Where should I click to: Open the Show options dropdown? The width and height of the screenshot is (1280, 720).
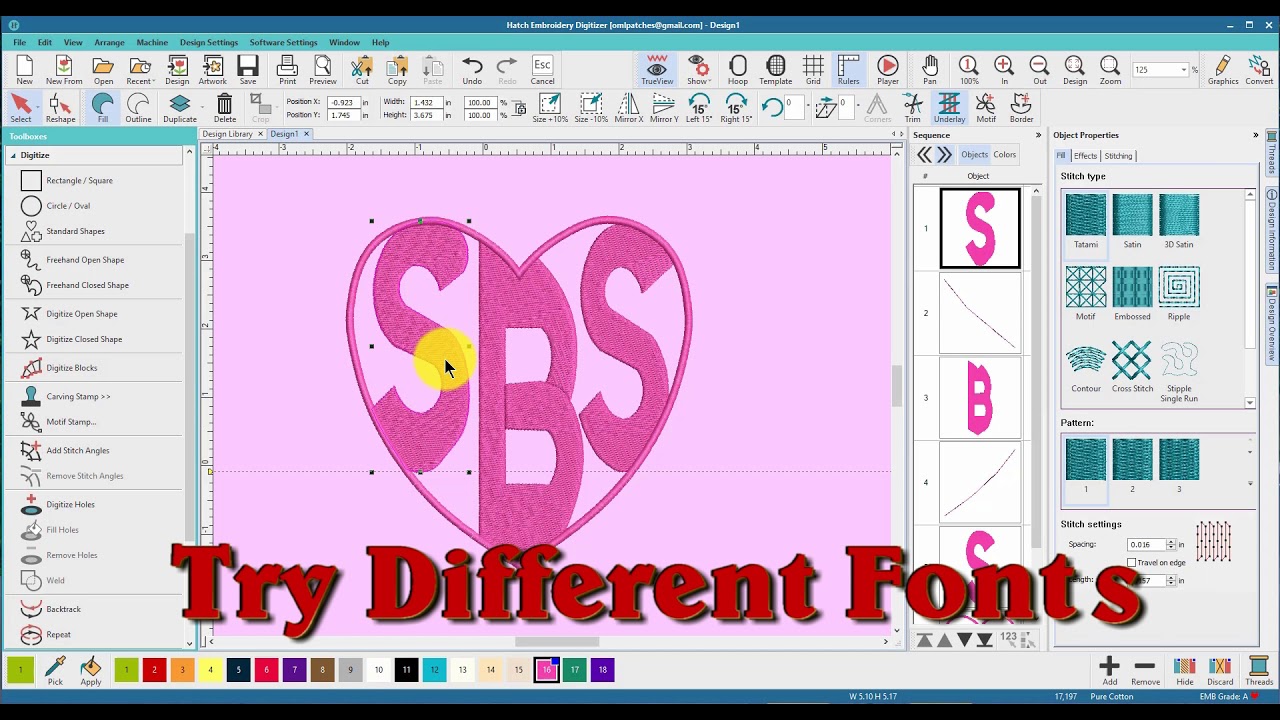710,81
